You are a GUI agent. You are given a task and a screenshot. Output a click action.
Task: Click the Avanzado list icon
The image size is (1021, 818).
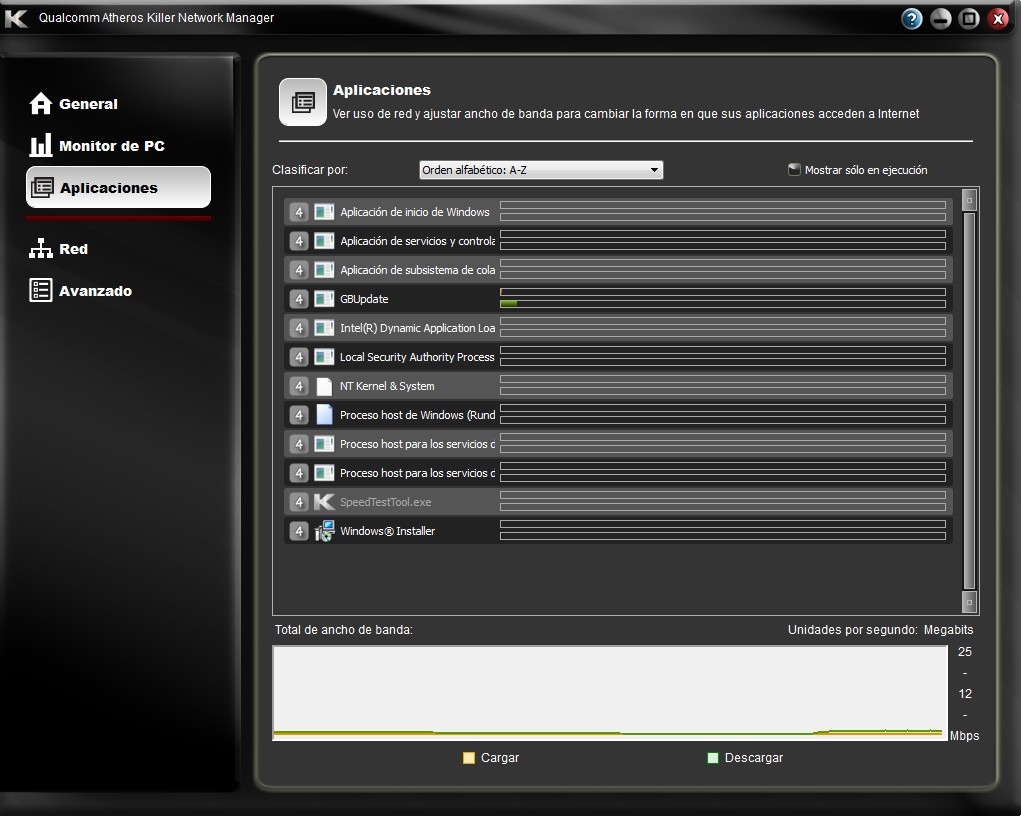(40, 290)
